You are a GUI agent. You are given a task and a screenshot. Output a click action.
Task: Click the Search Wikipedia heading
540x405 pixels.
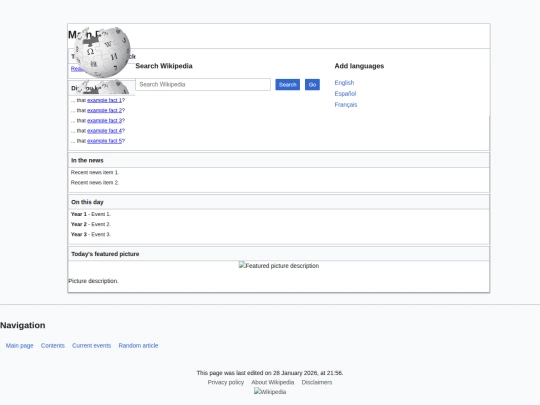(164, 66)
